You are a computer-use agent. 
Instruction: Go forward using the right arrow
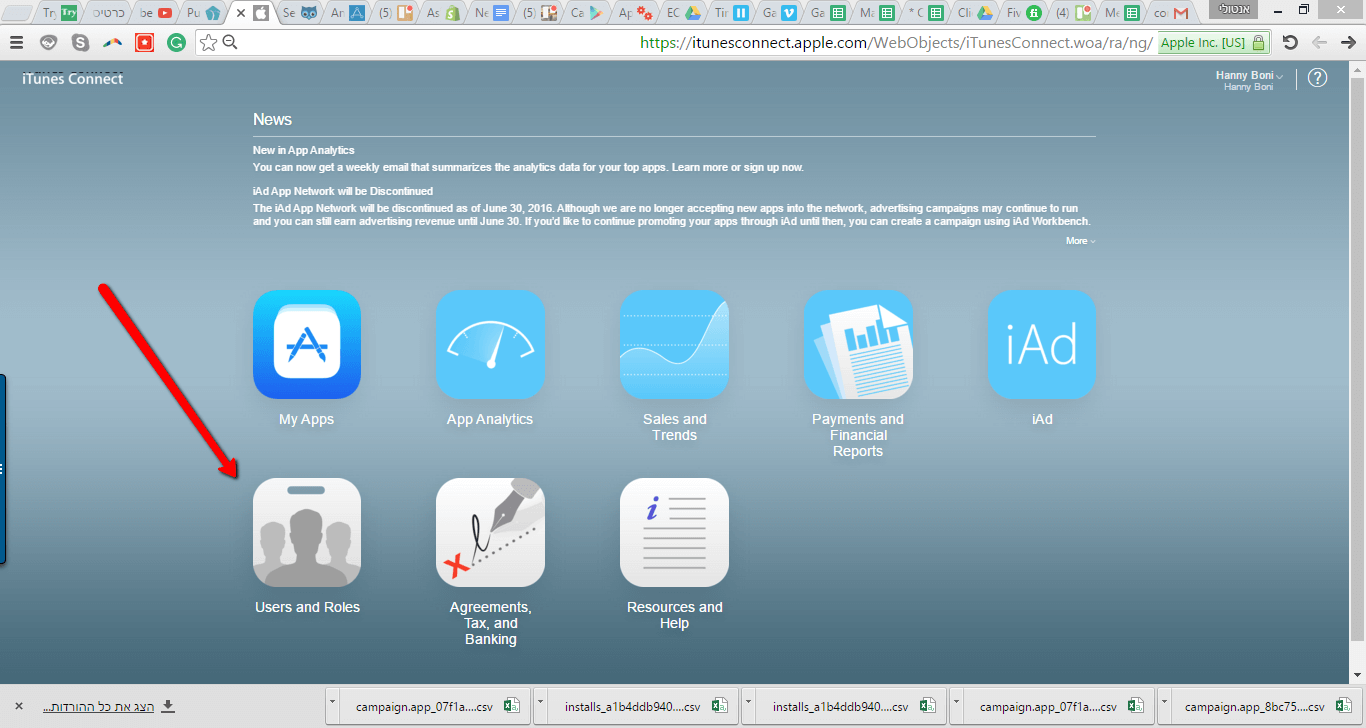[1348, 43]
